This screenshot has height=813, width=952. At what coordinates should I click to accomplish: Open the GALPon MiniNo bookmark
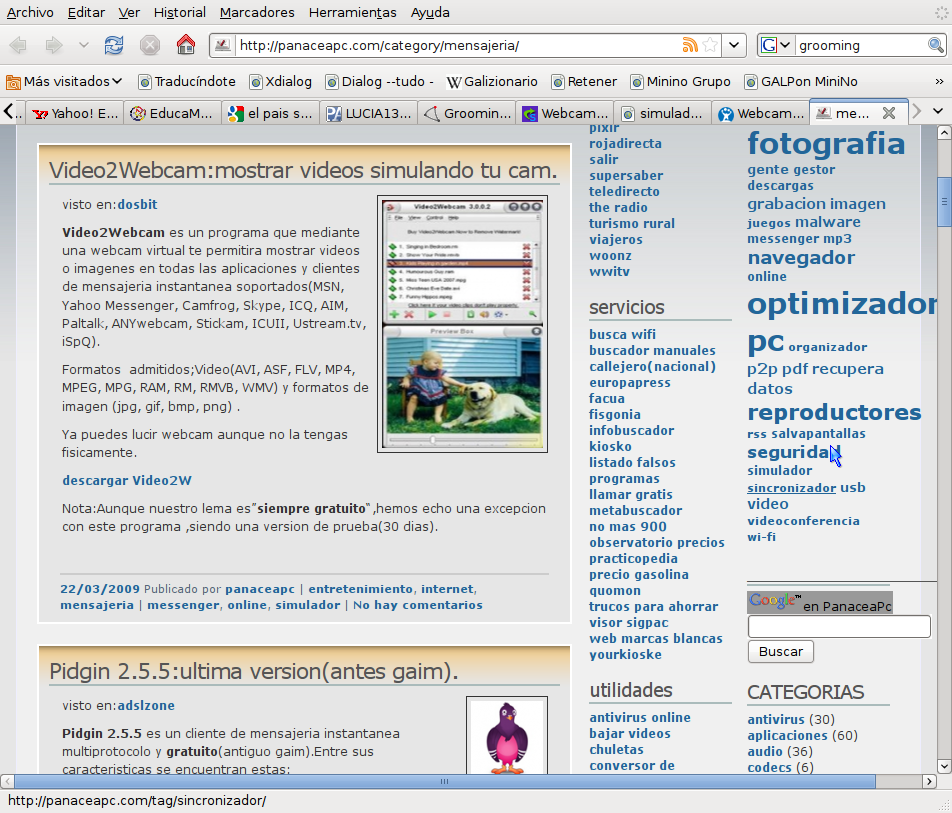(x=801, y=81)
